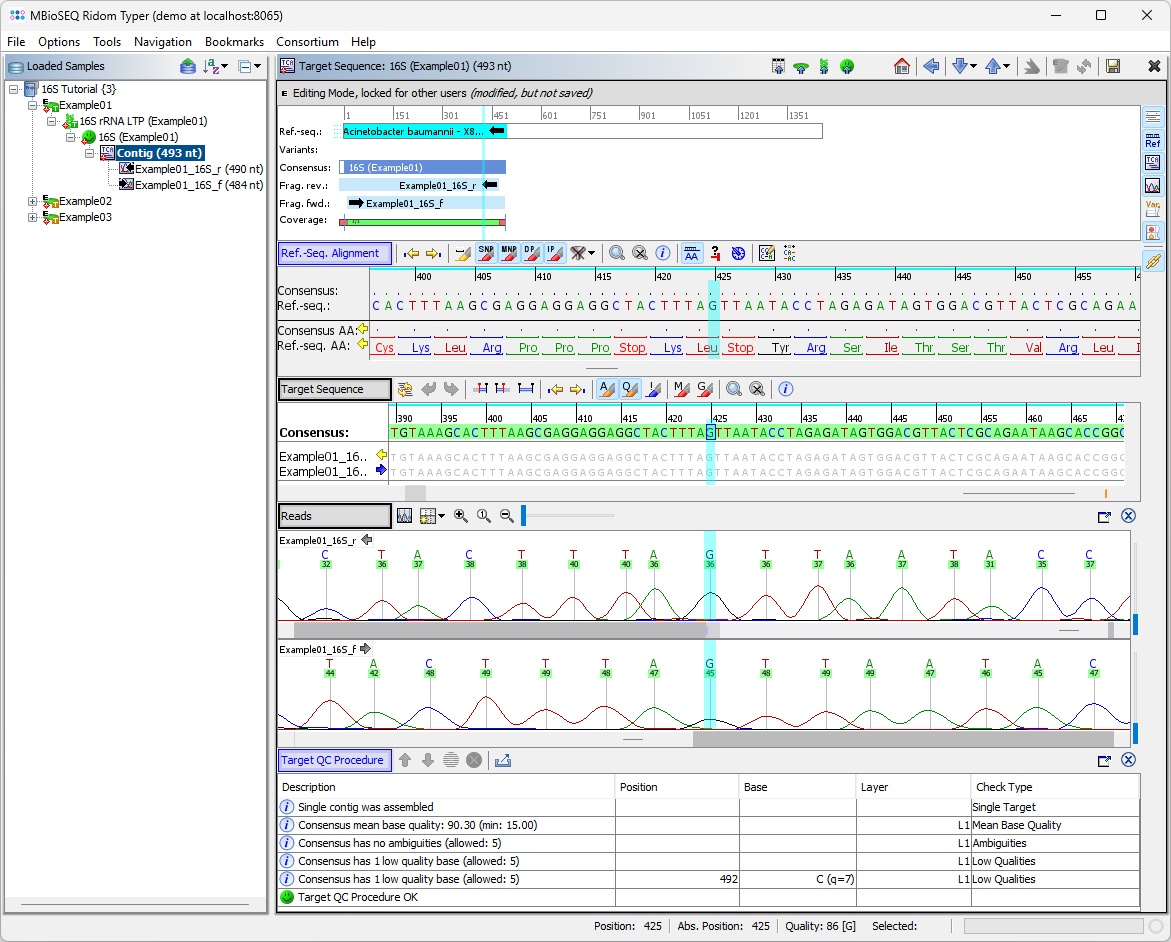Click the info icon in the Target Sequence toolbar
1171x942 pixels.
point(786,389)
